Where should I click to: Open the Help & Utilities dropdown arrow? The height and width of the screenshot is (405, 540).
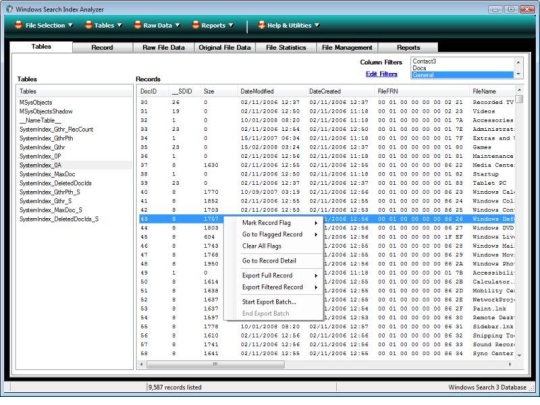tap(317, 25)
